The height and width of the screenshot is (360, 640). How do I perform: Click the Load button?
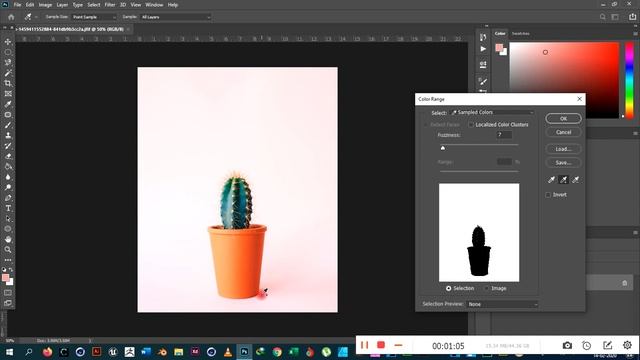point(563,149)
